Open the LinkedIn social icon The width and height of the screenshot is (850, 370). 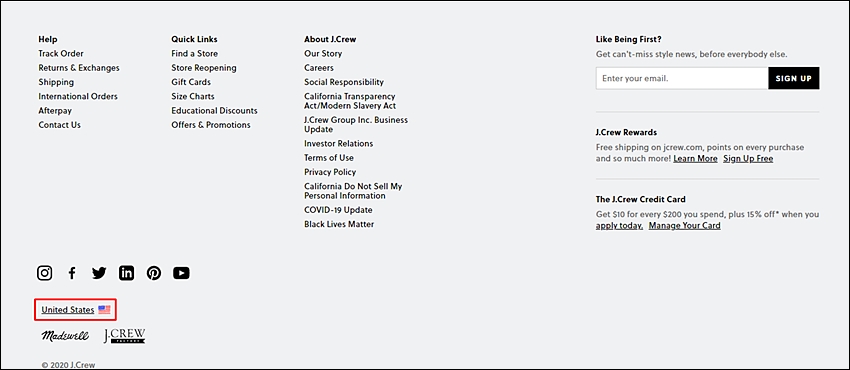126,273
